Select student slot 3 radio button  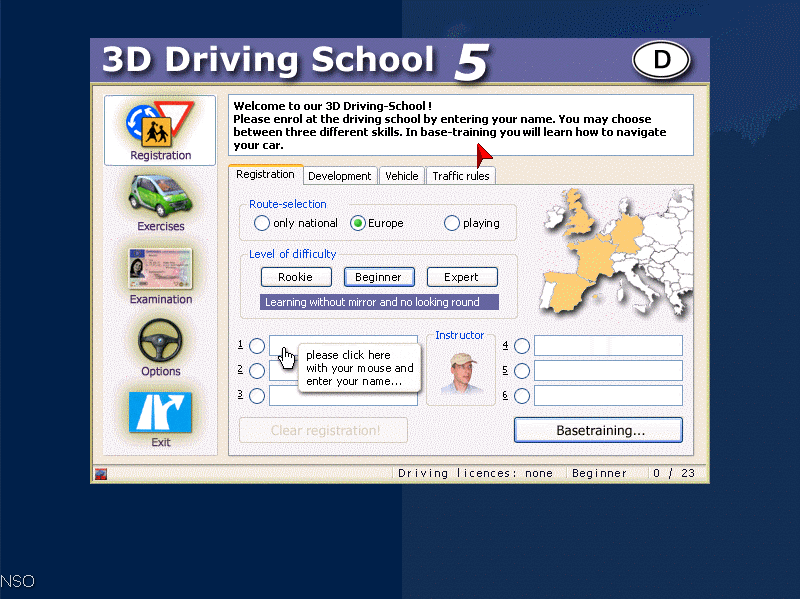point(257,395)
